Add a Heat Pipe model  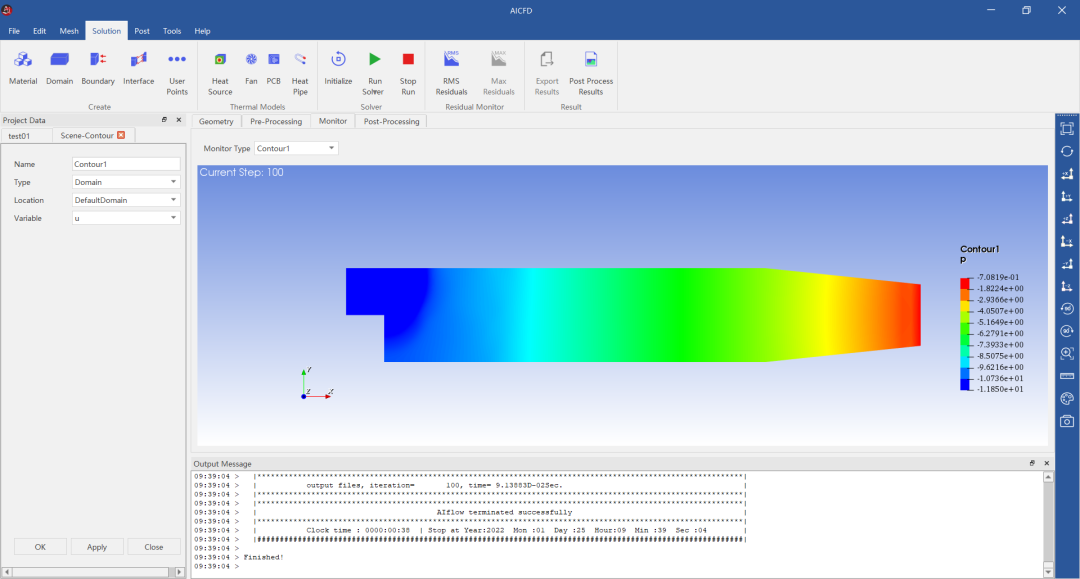coord(300,73)
